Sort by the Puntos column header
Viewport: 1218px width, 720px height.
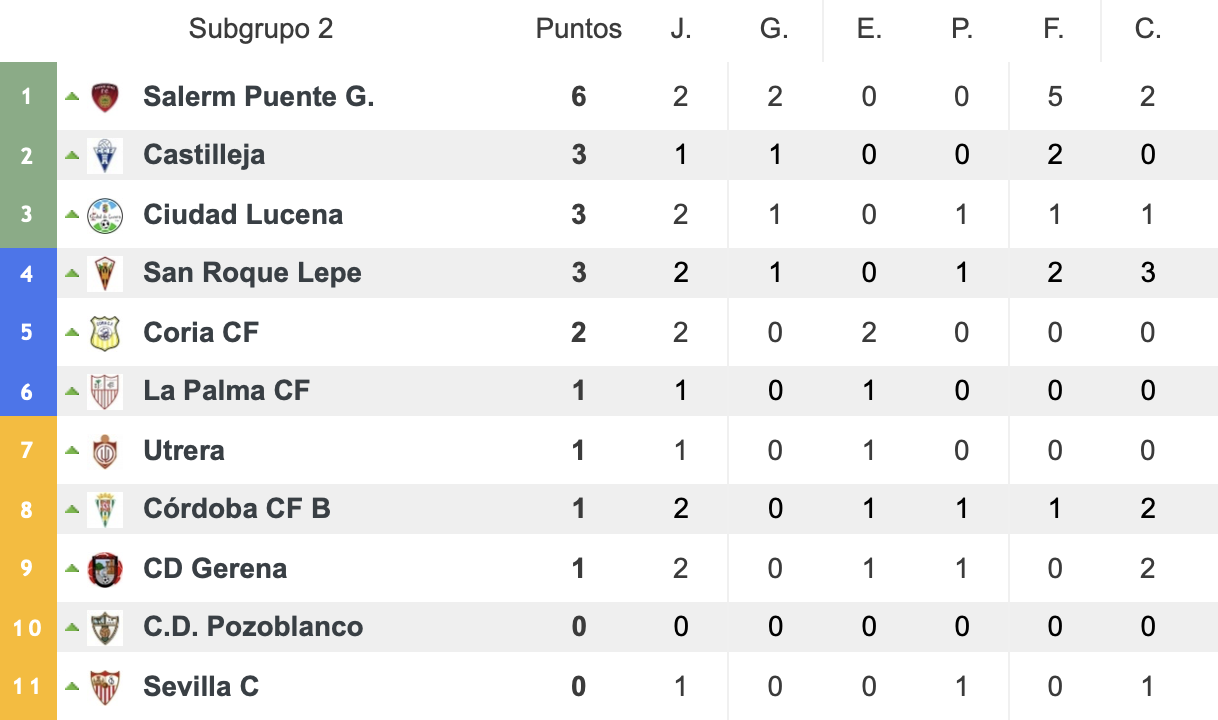tap(579, 29)
